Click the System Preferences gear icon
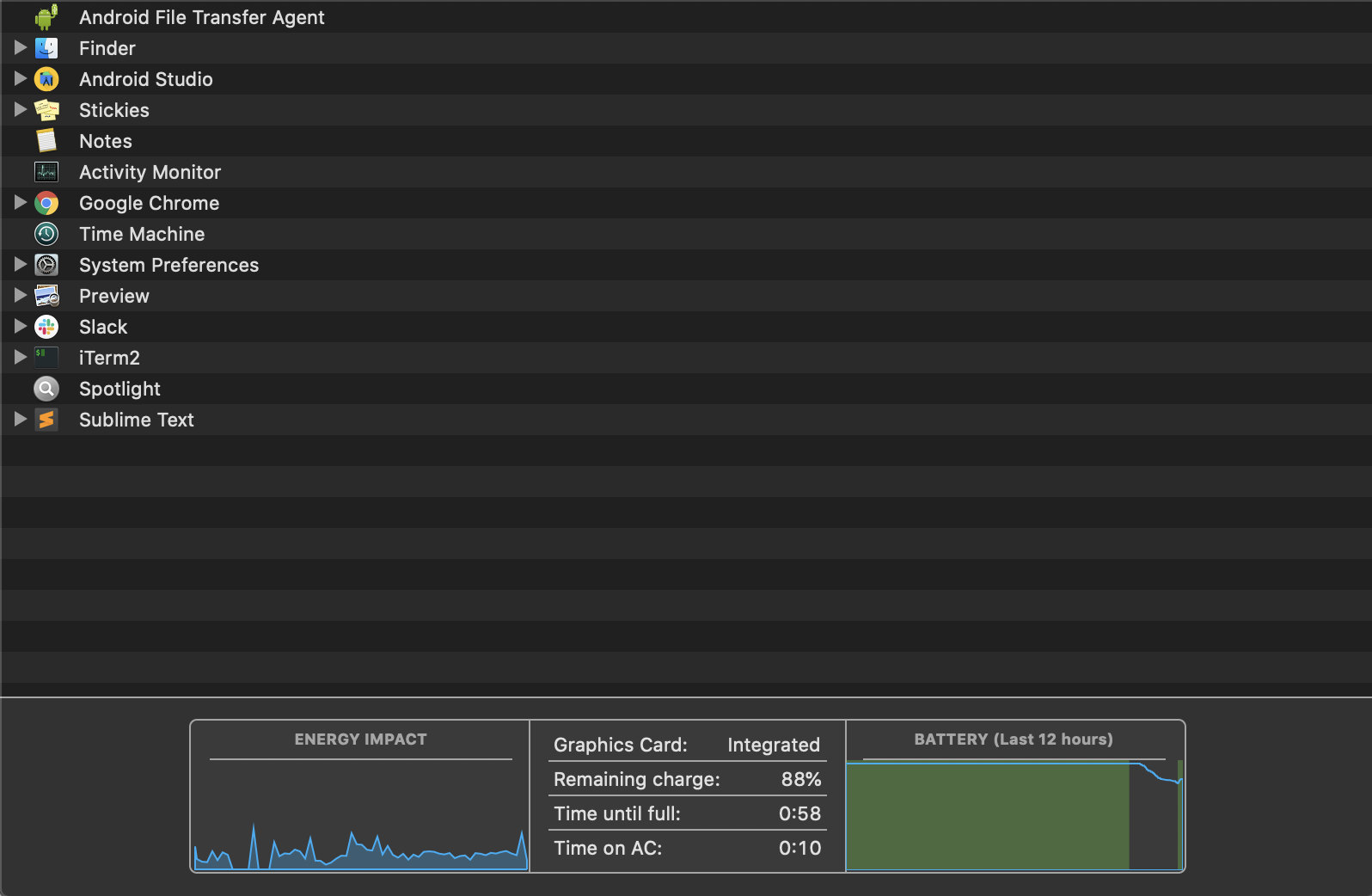The height and width of the screenshot is (896, 1372). click(46, 265)
